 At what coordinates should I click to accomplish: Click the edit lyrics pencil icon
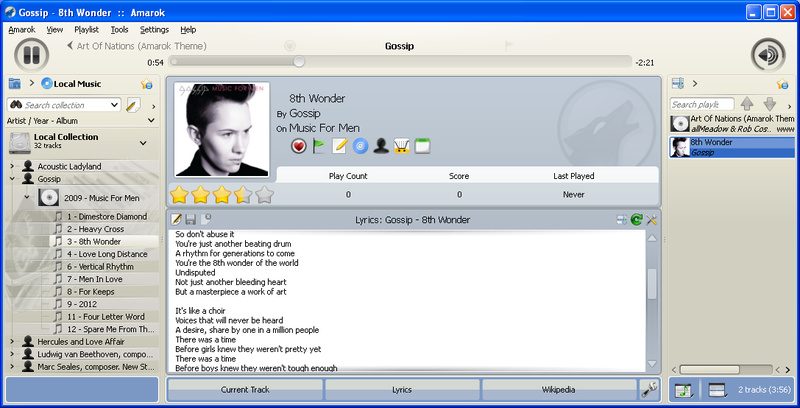(176, 219)
